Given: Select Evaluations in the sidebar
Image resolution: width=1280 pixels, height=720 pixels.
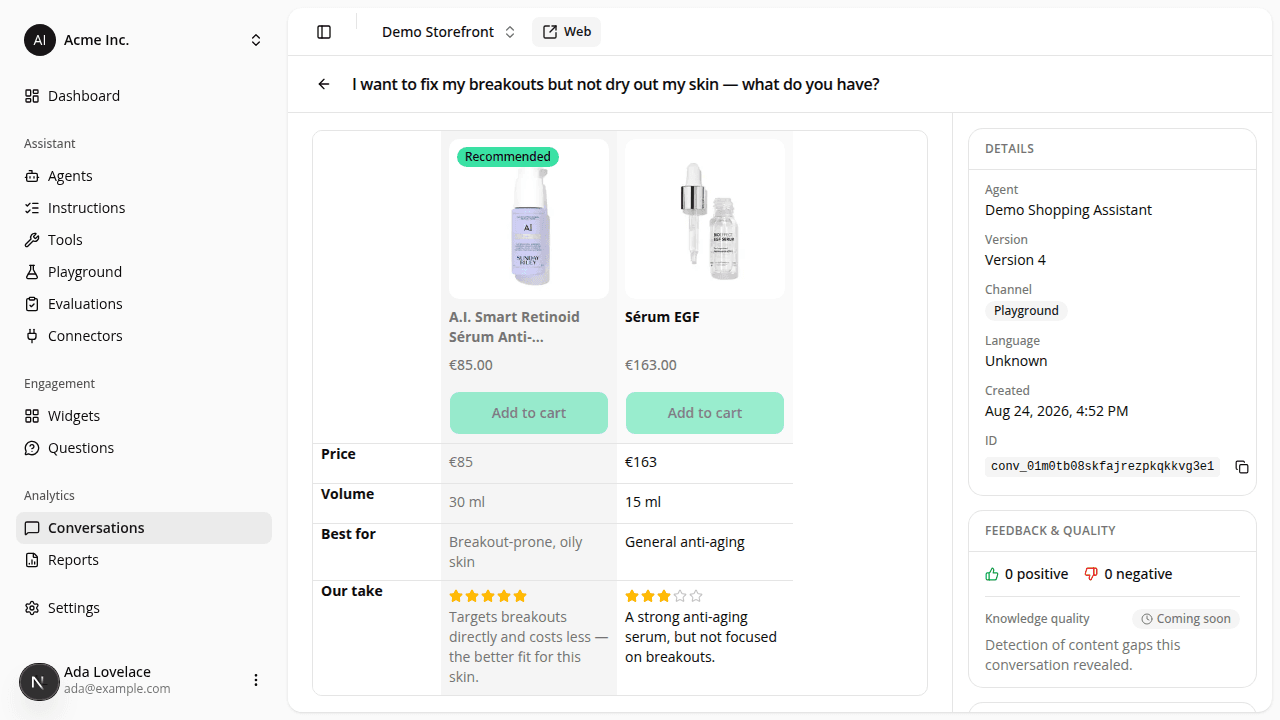Looking at the screenshot, I should coord(144,304).
